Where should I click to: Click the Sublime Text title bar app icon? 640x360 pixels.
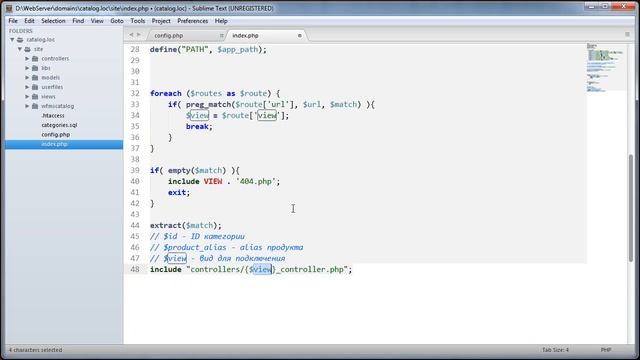coord(9,8)
